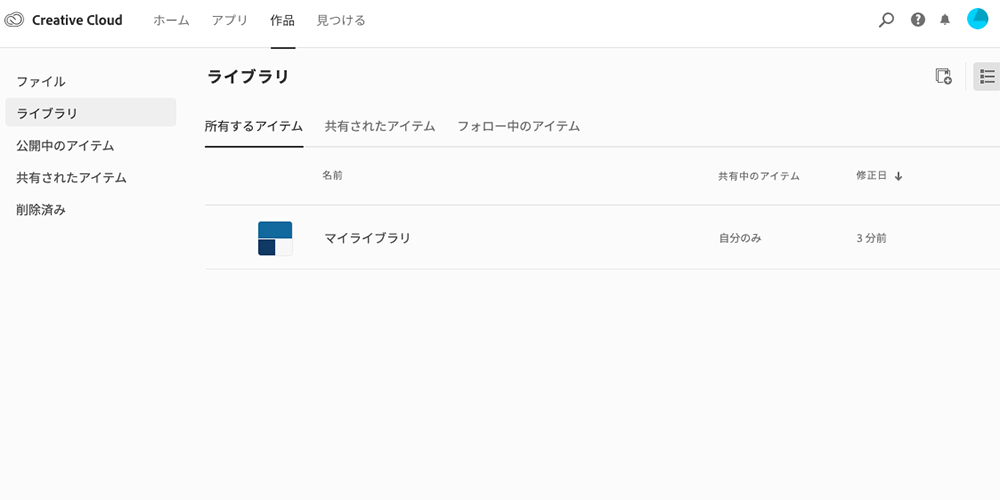This screenshot has width=1000, height=500.
Task: Switch to the ホーム tab
Action: (x=172, y=20)
